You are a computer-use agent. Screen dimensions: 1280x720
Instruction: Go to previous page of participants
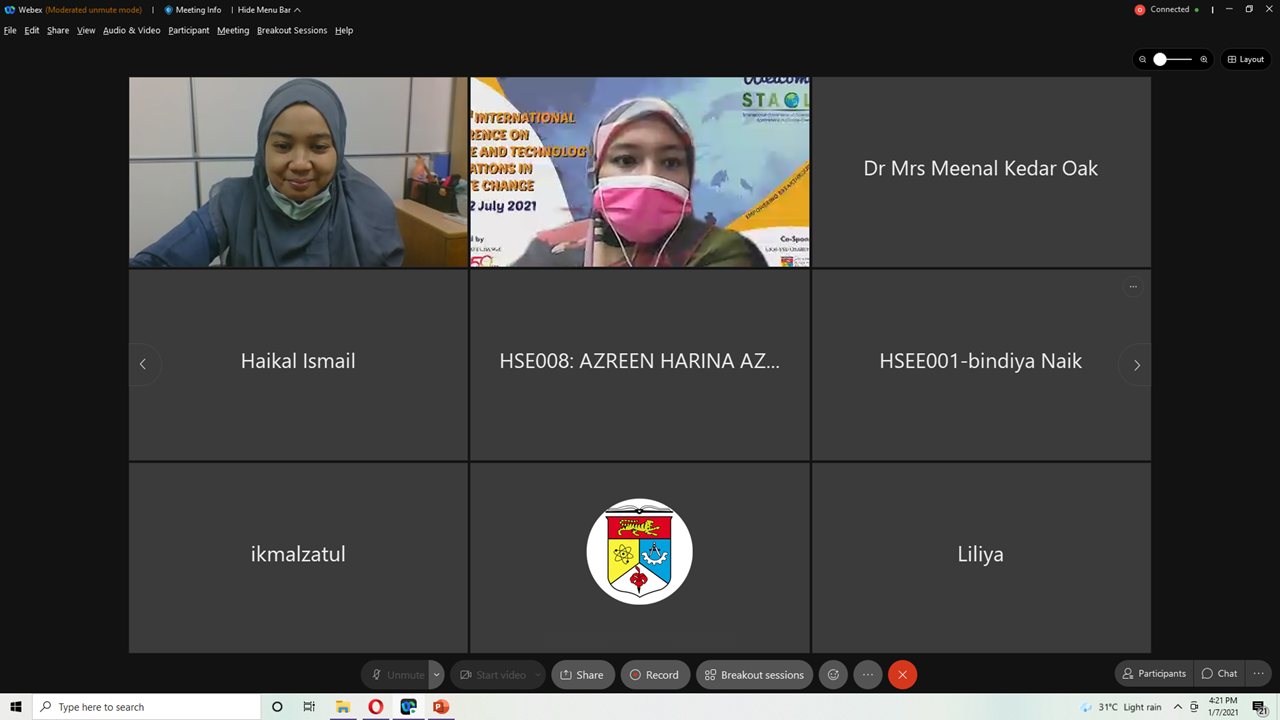pyautogui.click(x=143, y=365)
